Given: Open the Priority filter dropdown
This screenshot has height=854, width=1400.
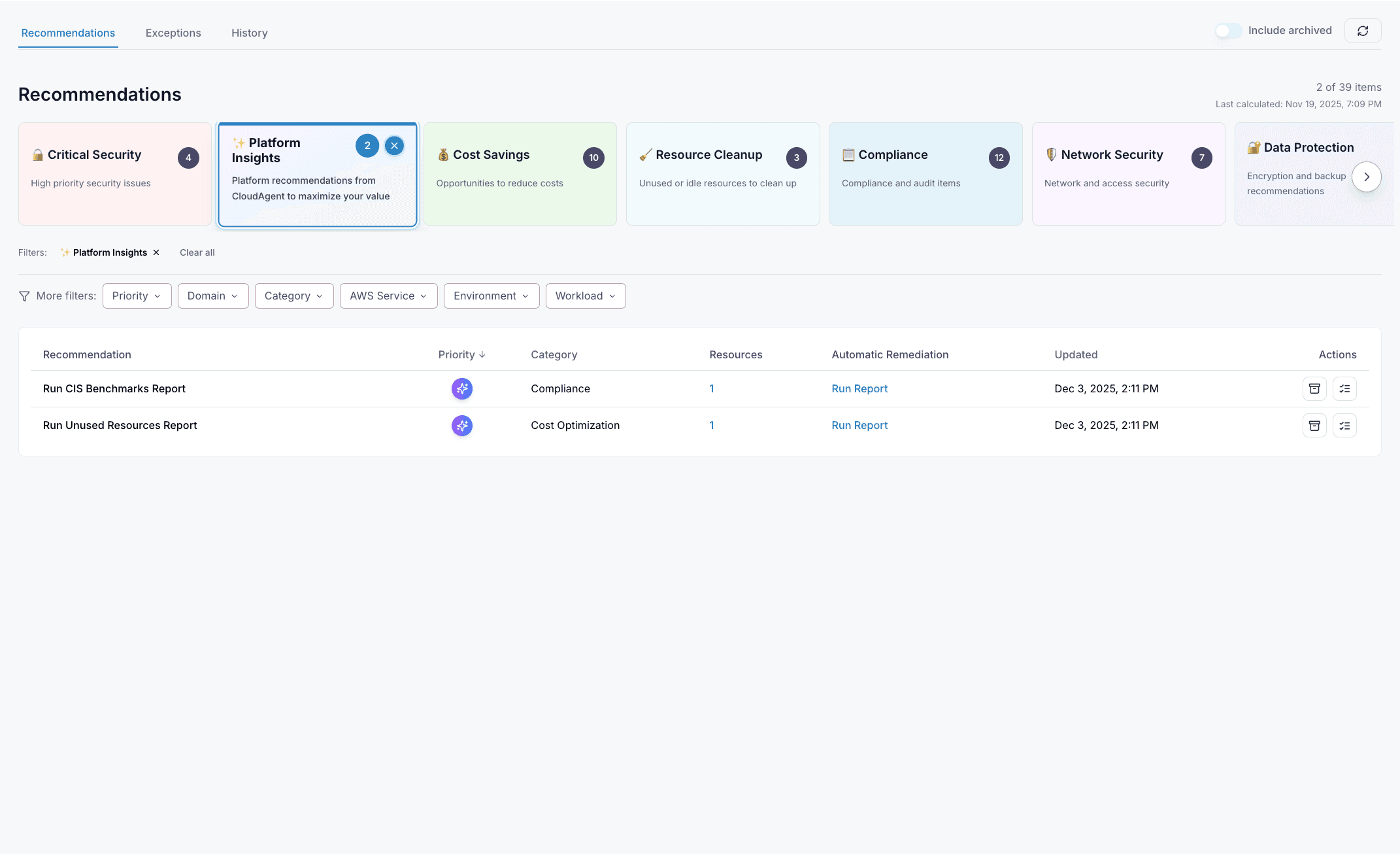Looking at the screenshot, I should pos(137,296).
